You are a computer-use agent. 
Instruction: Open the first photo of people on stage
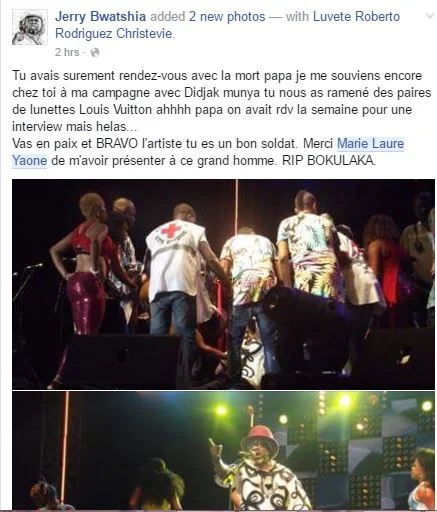pyautogui.click(x=223, y=284)
